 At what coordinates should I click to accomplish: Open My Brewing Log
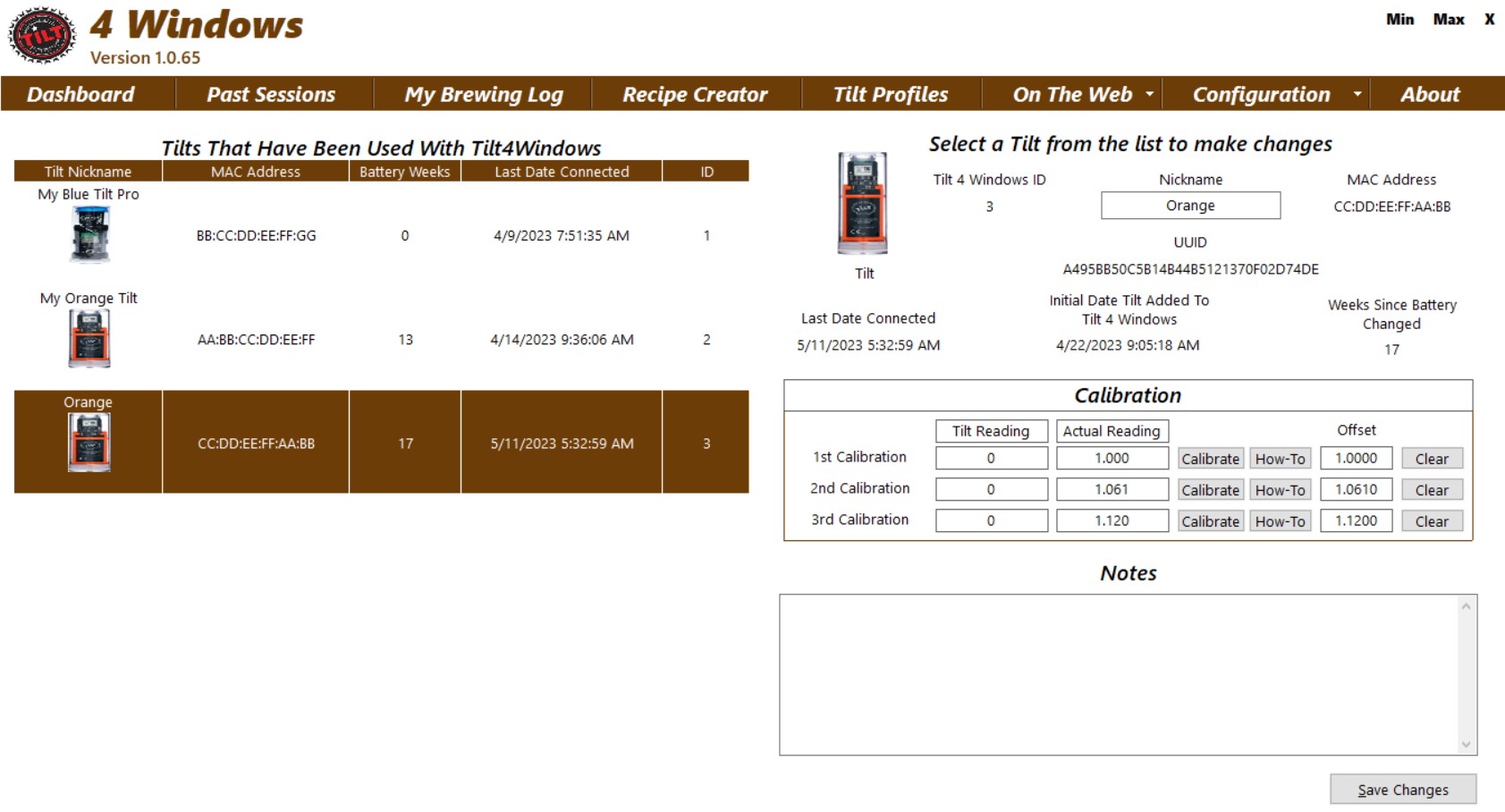click(484, 94)
